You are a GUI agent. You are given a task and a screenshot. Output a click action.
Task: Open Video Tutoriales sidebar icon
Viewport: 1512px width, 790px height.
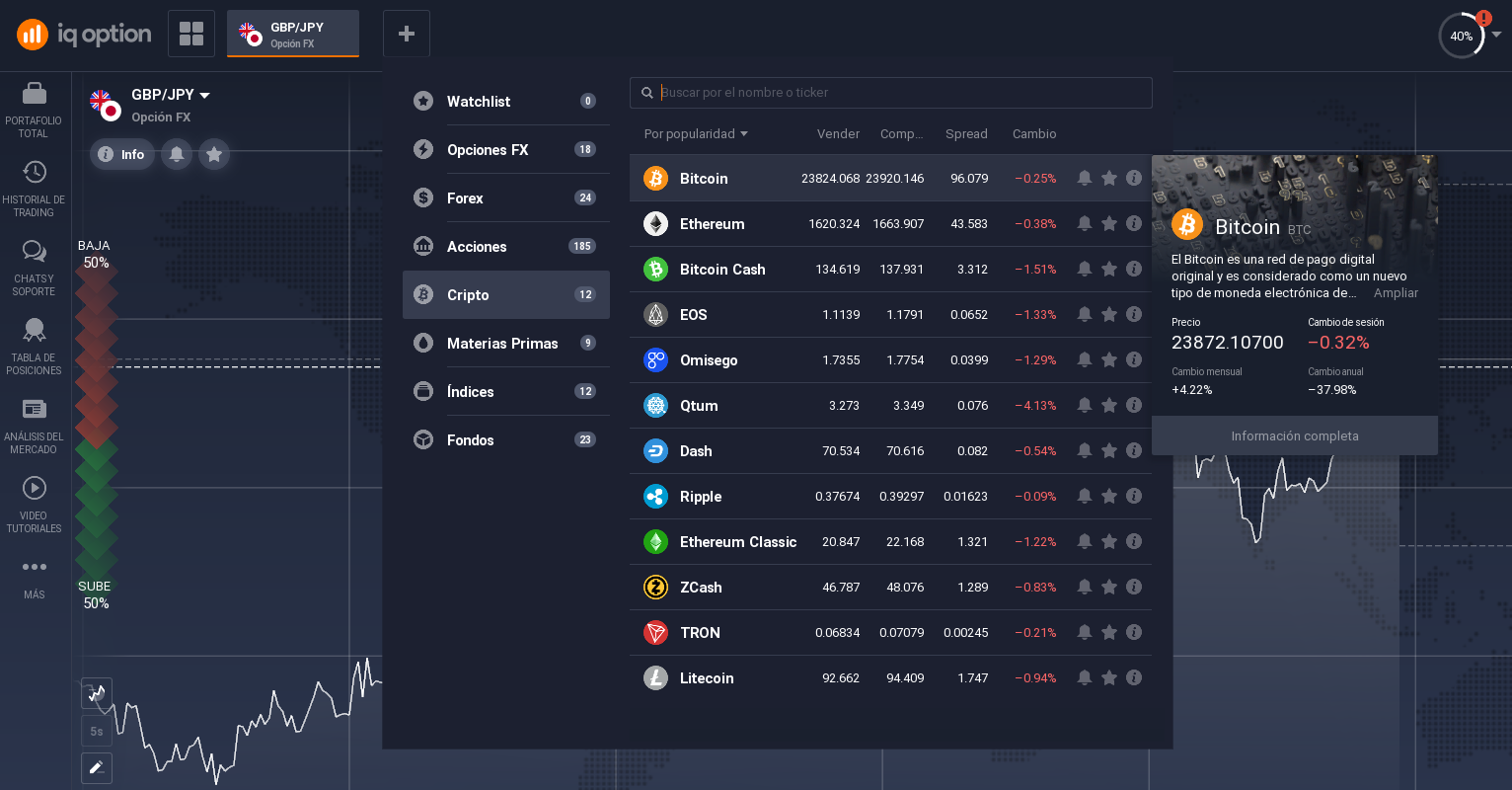point(34,506)
